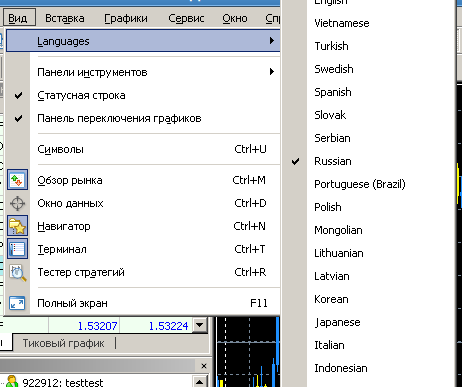Choose Turkish language
Screen dimensions: 462x387
tap(331, 46)
